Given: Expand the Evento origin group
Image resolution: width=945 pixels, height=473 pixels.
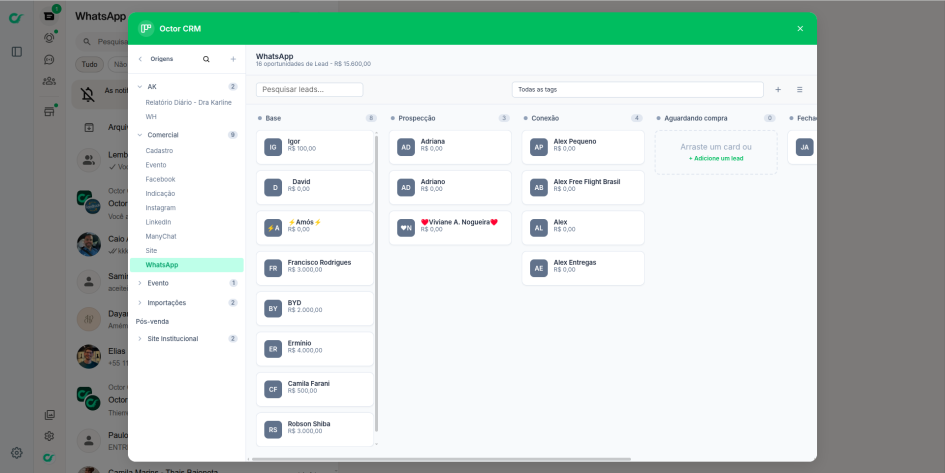Looking at the screenshot, I should pos(139,283).
